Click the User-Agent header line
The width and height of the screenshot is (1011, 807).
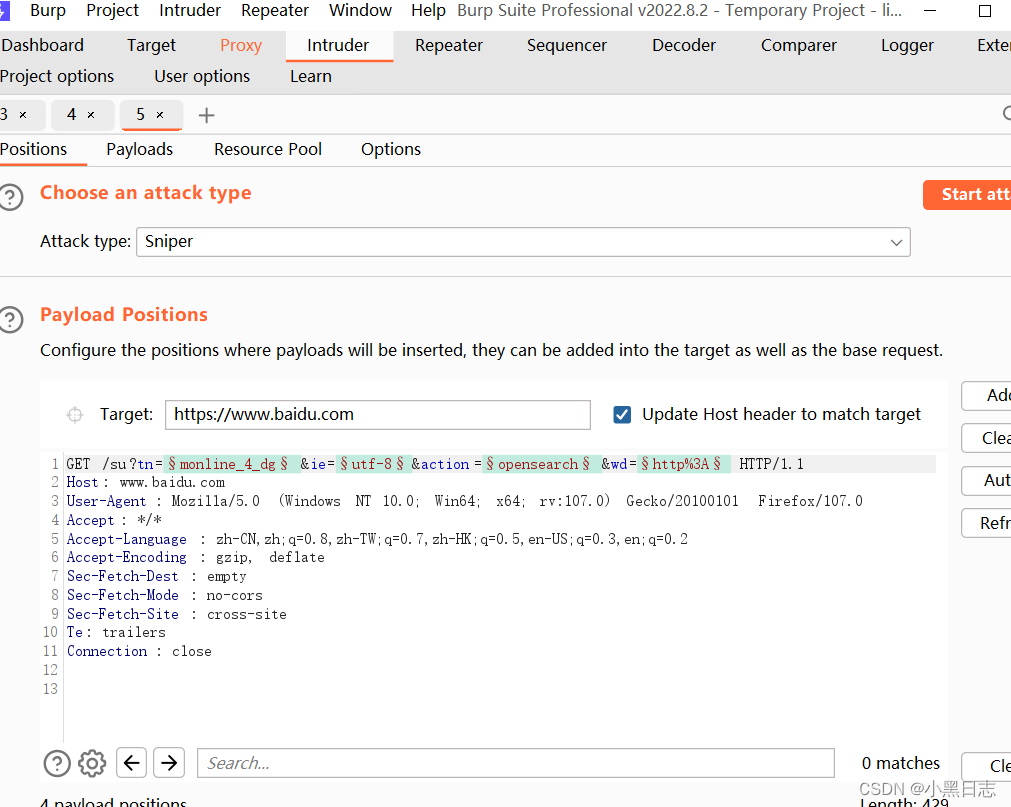pos(464,501)
